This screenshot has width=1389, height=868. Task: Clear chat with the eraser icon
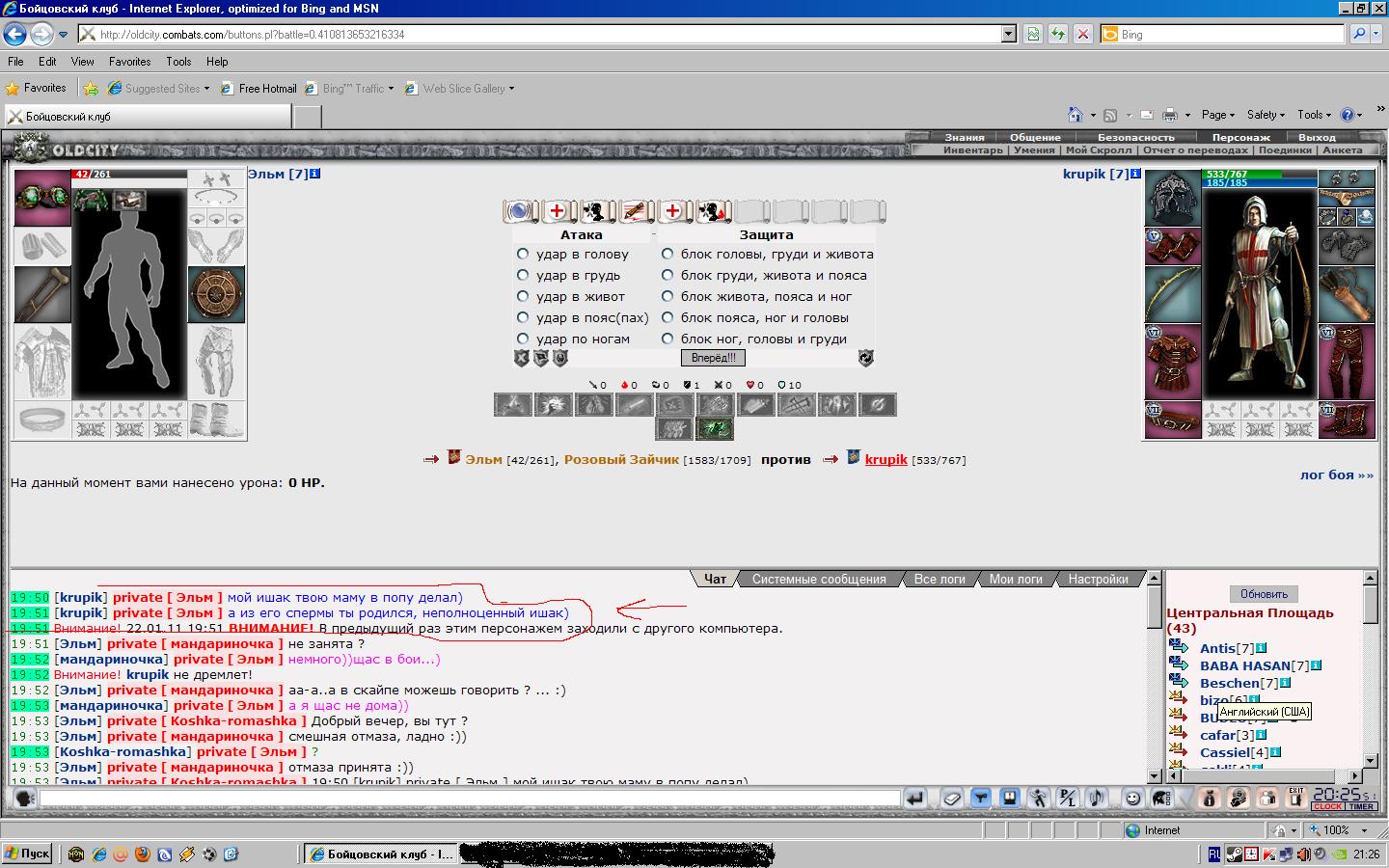click(x=952, y=799)
